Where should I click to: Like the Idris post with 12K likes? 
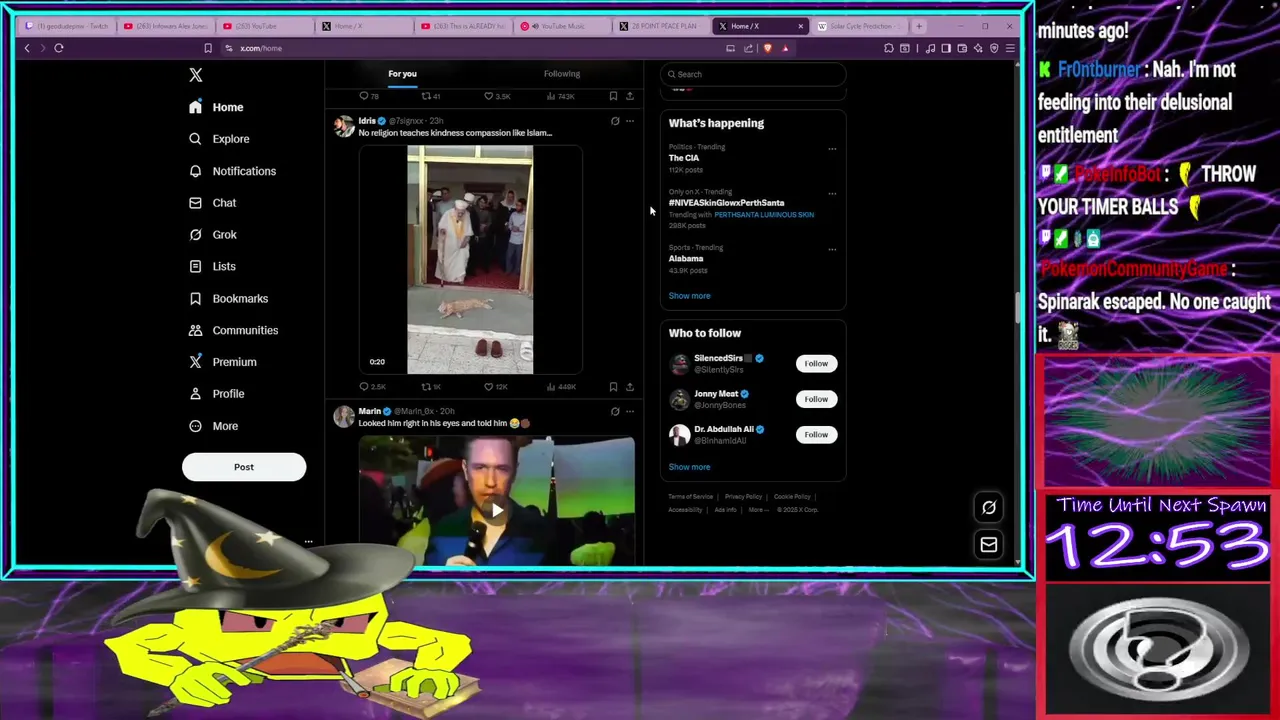(496, 387)
